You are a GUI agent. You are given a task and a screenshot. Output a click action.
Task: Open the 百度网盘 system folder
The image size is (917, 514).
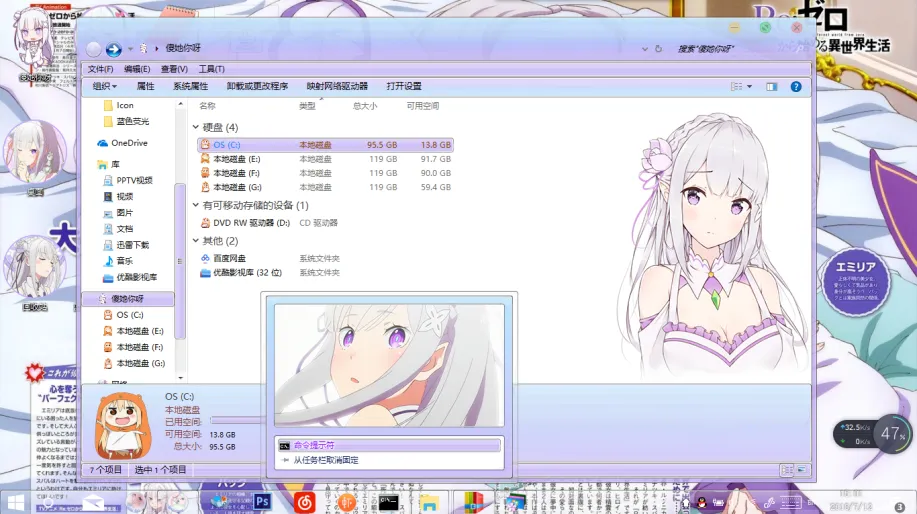tap(230, 258)
